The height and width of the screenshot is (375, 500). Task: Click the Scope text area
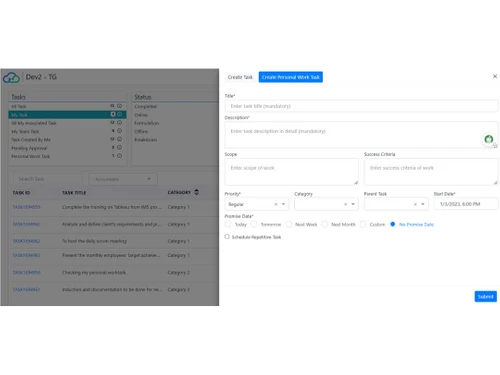click(292, 172)
